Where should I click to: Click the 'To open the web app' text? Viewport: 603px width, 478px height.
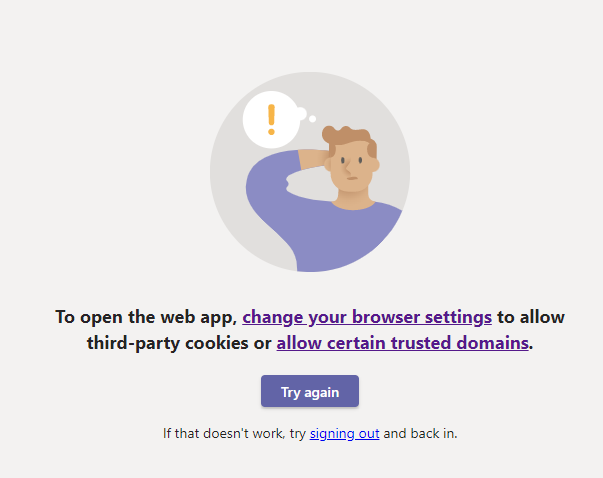pyautogui.click(x=146, y=317)
